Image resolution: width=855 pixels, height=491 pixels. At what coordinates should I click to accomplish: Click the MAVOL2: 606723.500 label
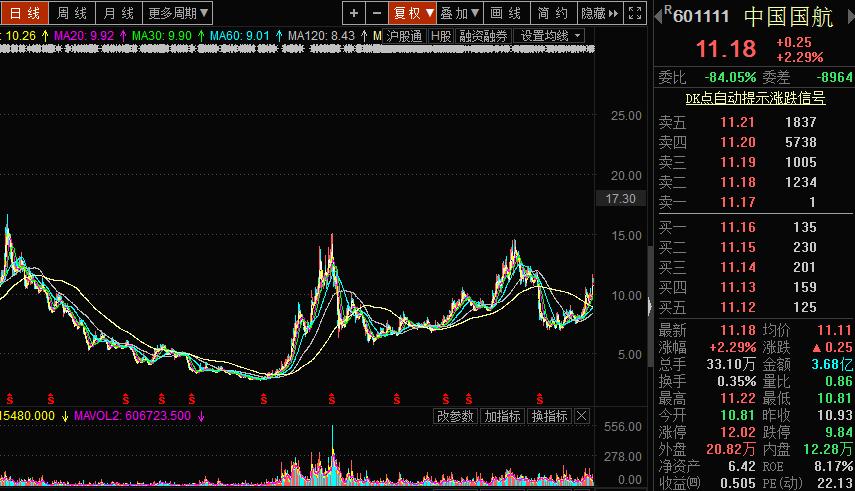pos(133,416)
